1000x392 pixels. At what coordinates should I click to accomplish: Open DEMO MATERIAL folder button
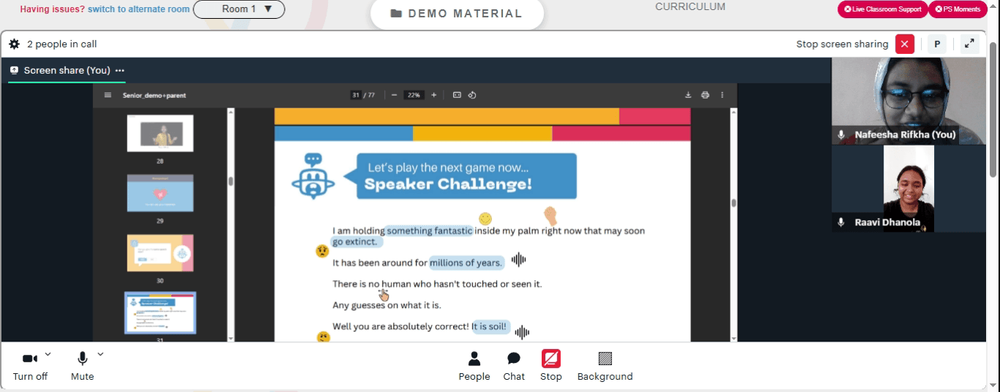click(x=457, y=13)
